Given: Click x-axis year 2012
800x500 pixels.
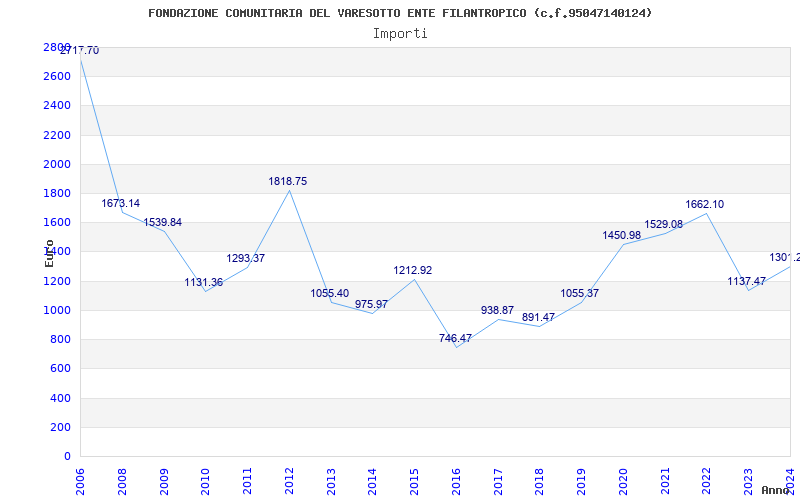Looking at the screenshot, I should (x=289, y=482).
